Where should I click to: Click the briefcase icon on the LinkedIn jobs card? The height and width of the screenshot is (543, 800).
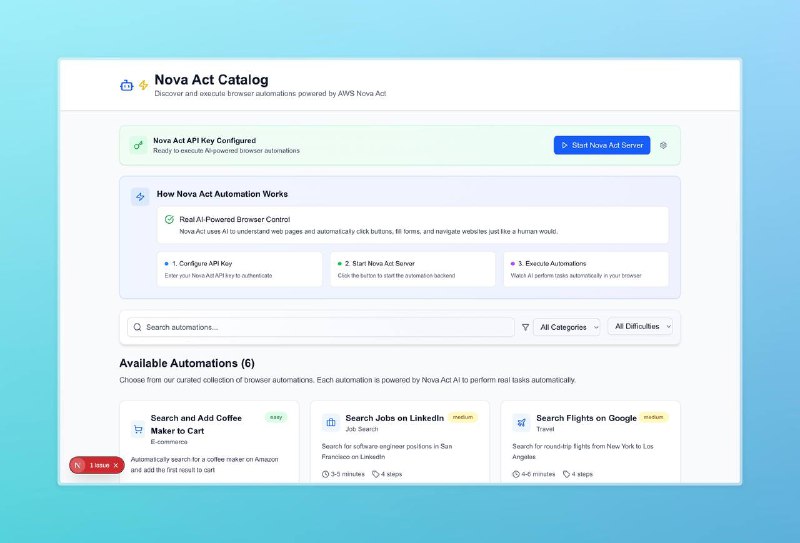tap(331, 423)
